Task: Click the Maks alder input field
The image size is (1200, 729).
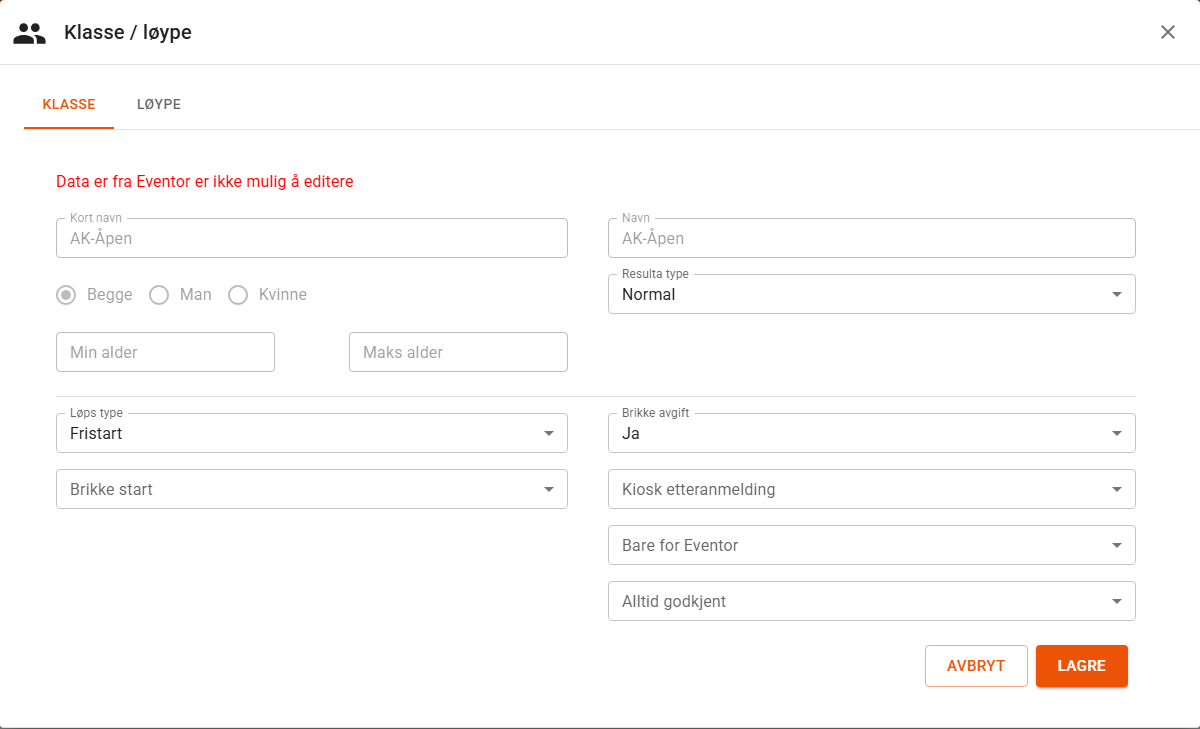Action: coord(458,352)
